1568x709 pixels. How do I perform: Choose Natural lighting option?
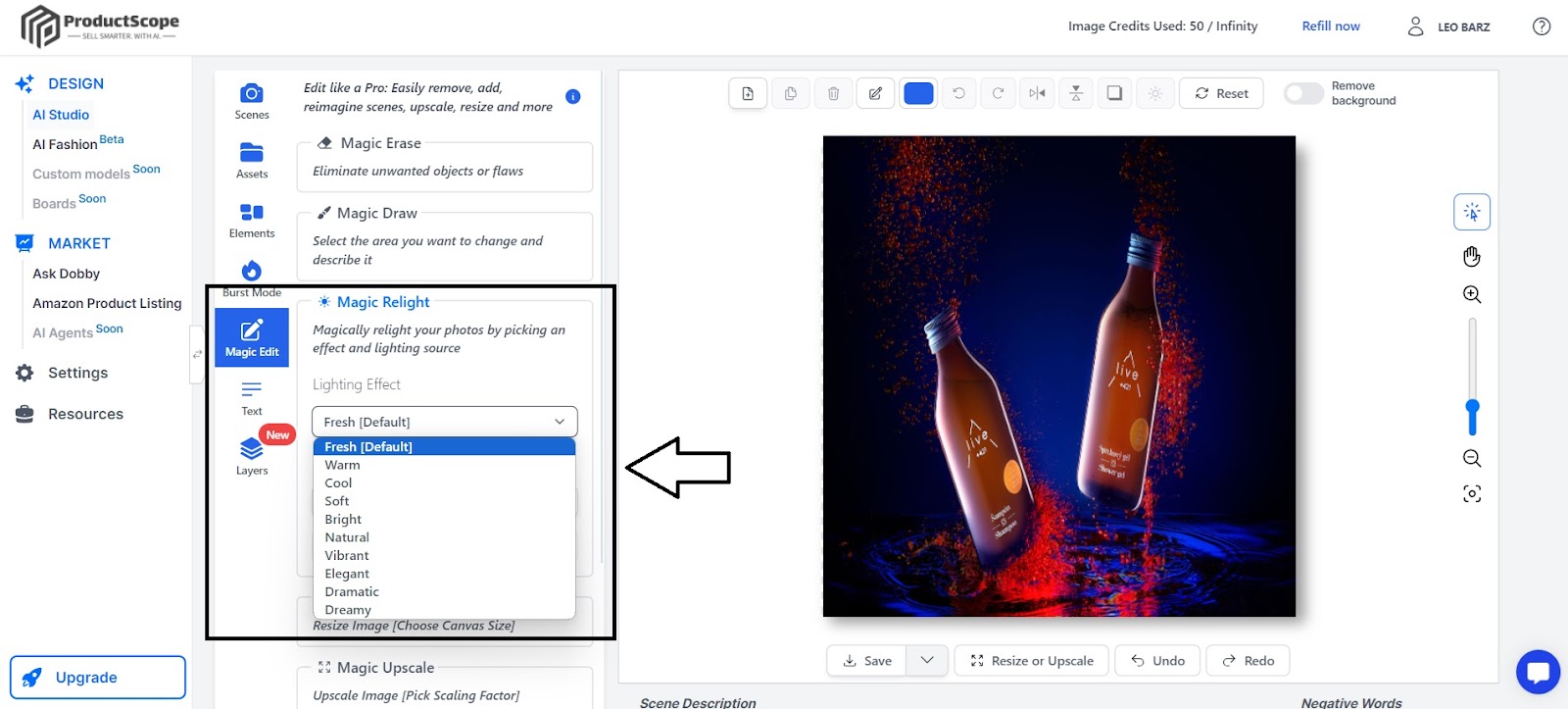[x=444, y=537]
